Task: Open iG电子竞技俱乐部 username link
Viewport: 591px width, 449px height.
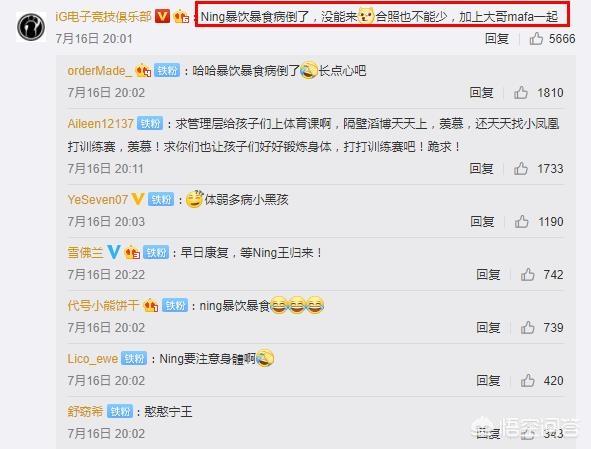Action: click(103, 17)
